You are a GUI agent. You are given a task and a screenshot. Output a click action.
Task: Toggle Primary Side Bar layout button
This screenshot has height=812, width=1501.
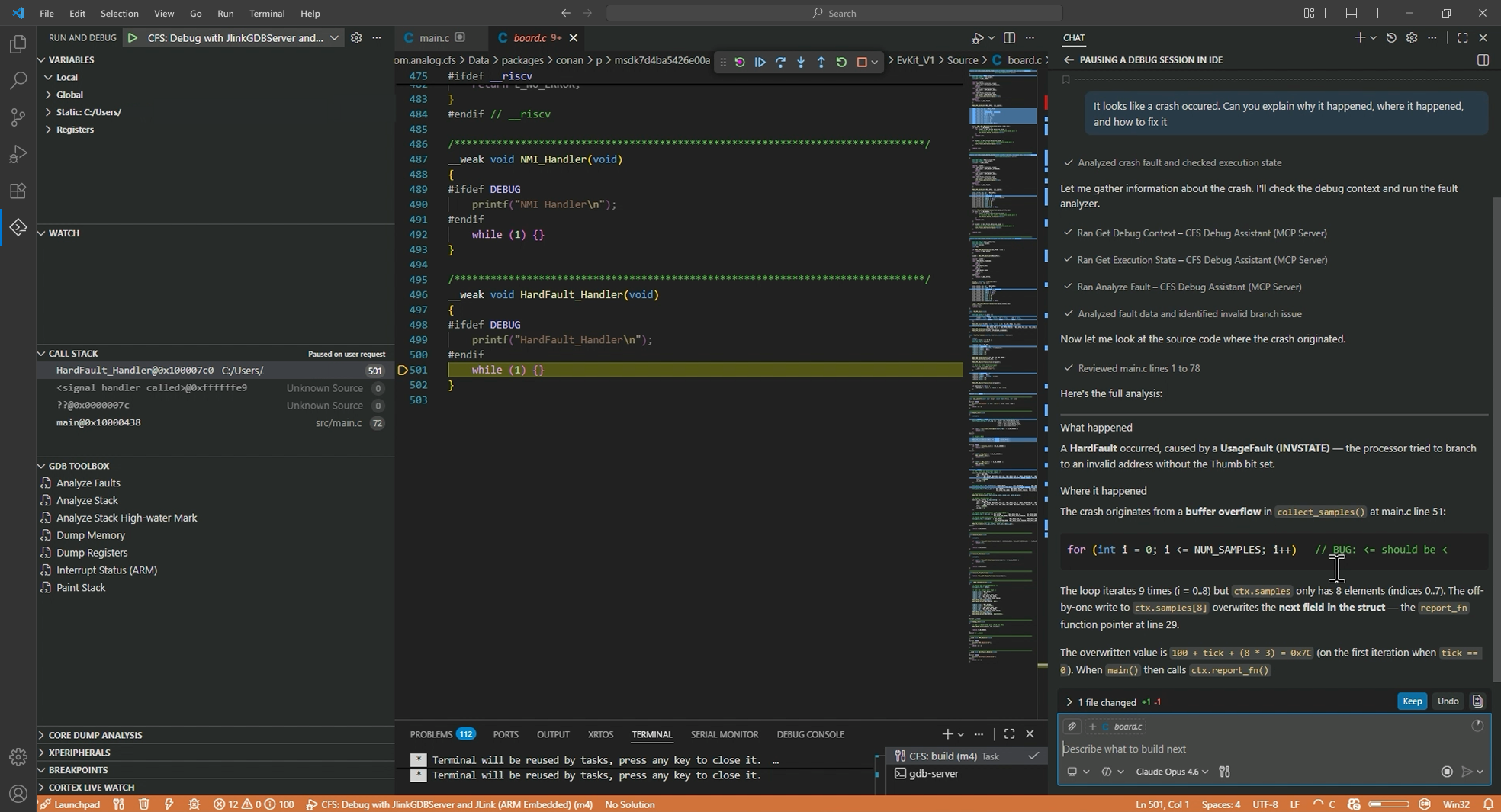pos(1330,13)
